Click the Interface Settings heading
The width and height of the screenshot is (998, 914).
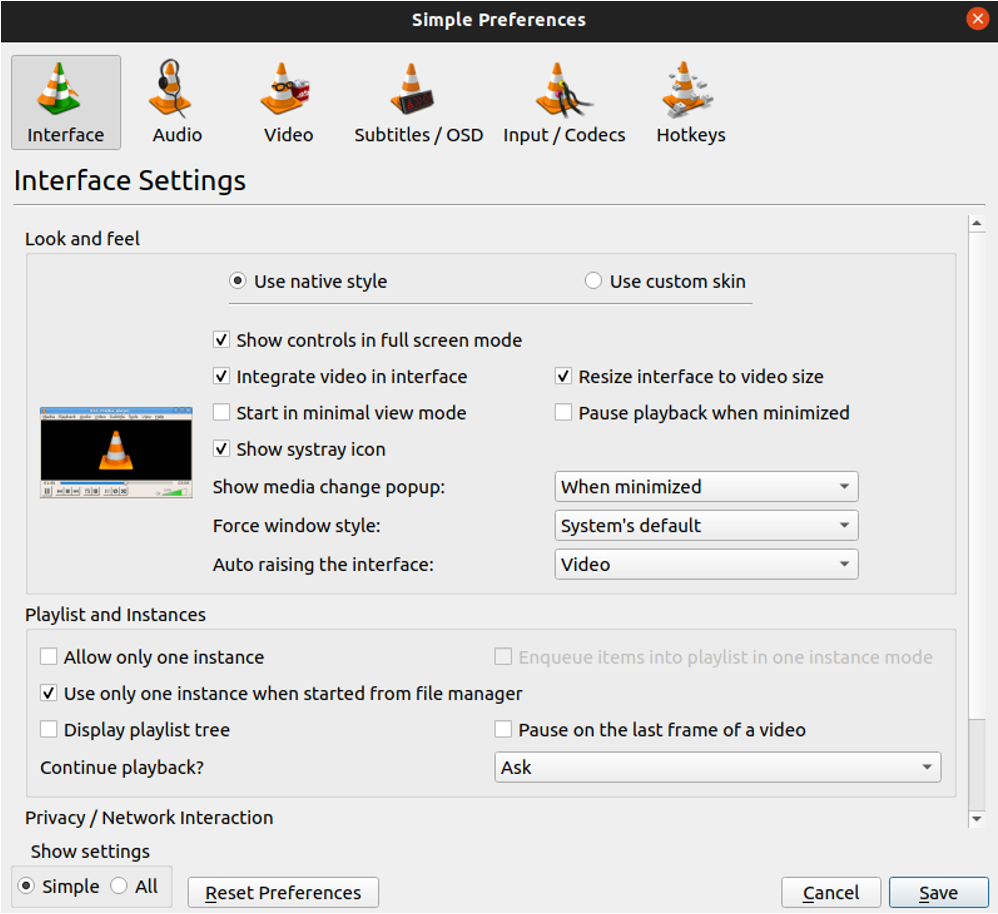(x=130, y=181)
